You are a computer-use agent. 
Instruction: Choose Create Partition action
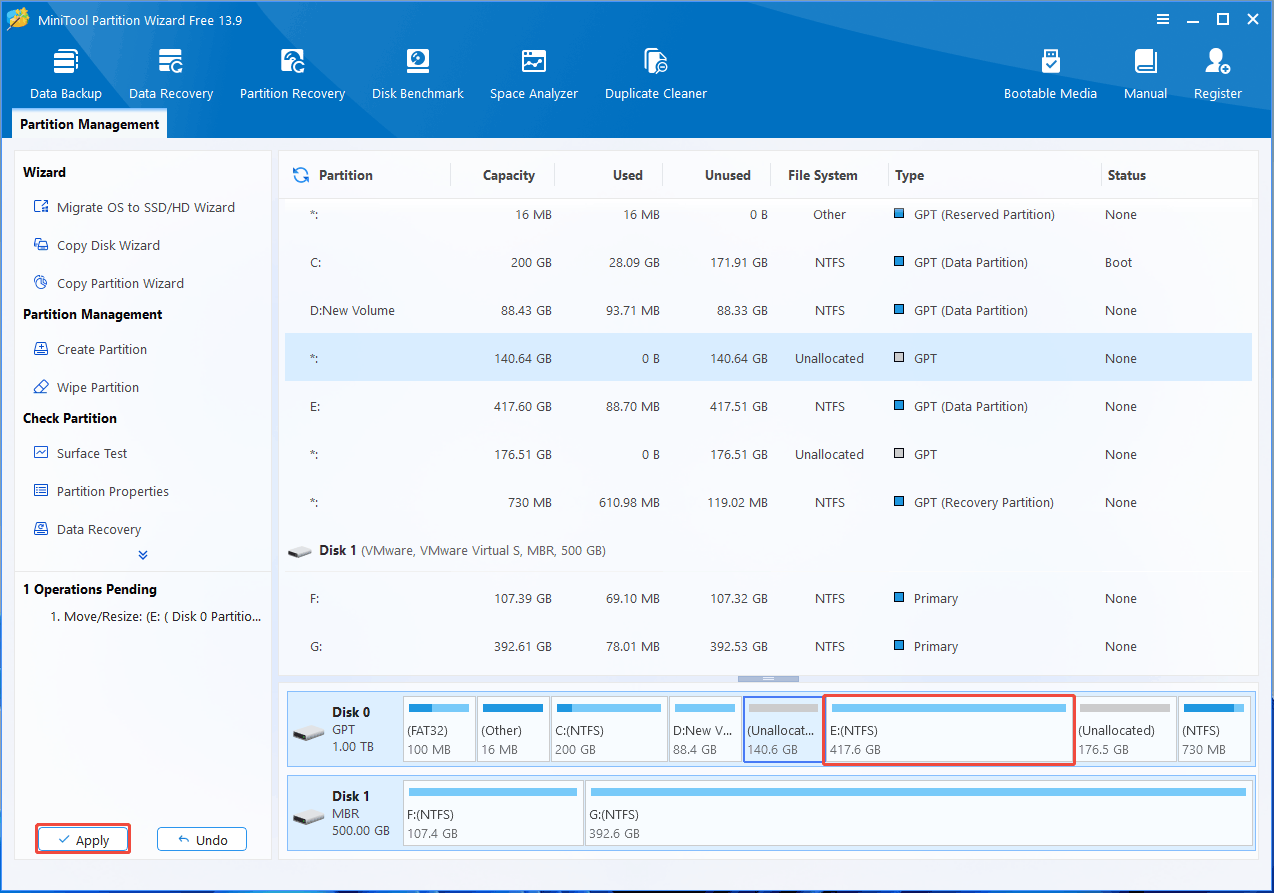[x=90, y=350]
